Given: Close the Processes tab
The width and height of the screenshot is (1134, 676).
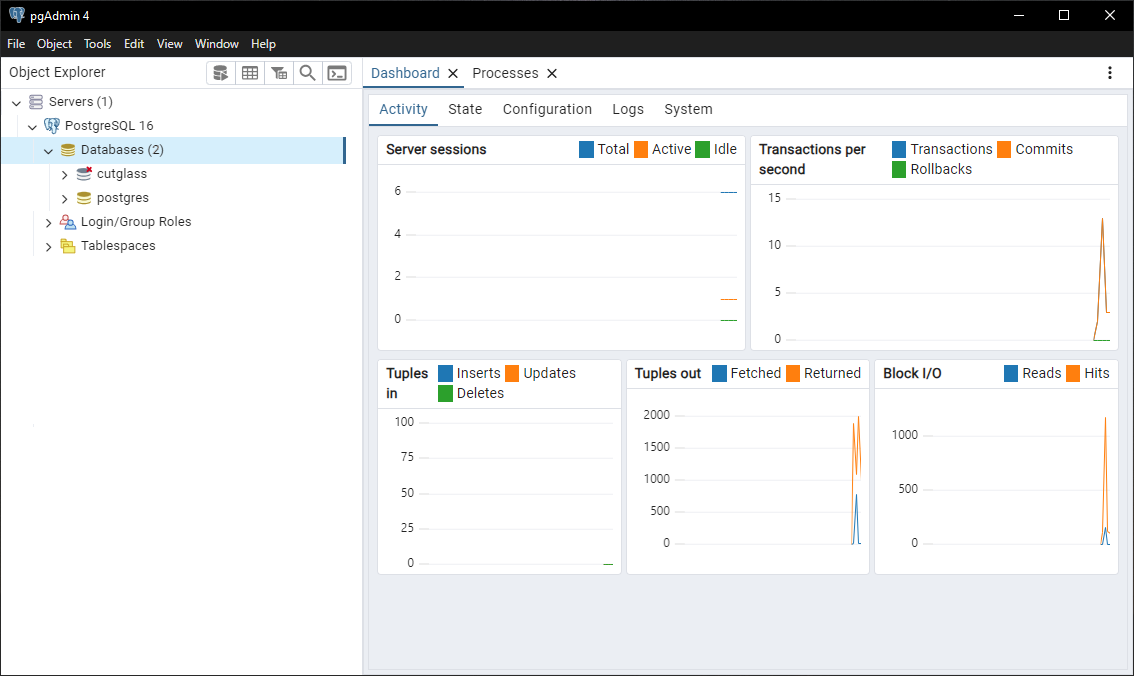Looking at the screenshot, I should coord(552,73).
